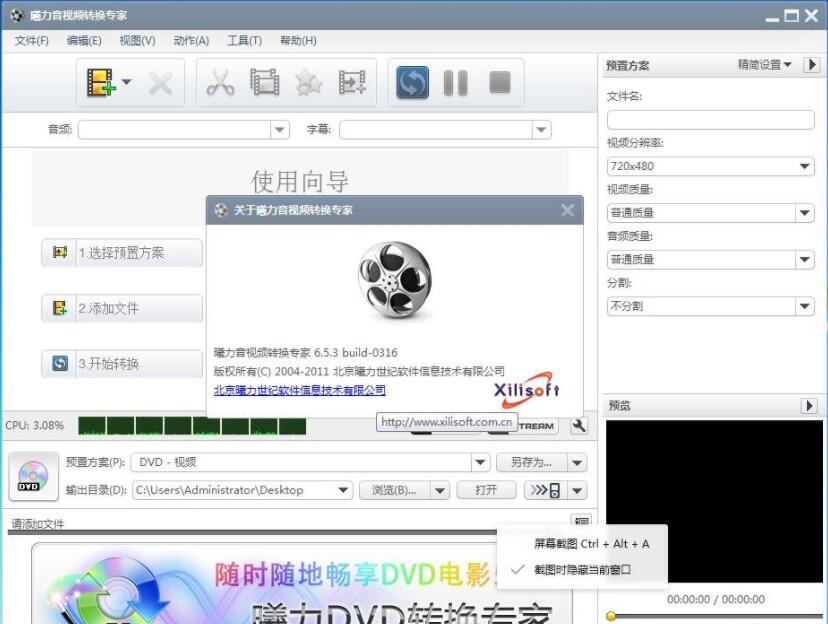The height and width of the screenshot is (624, 828).
Task: Click the 2.添加文件 wizard button
Action: 122,308
